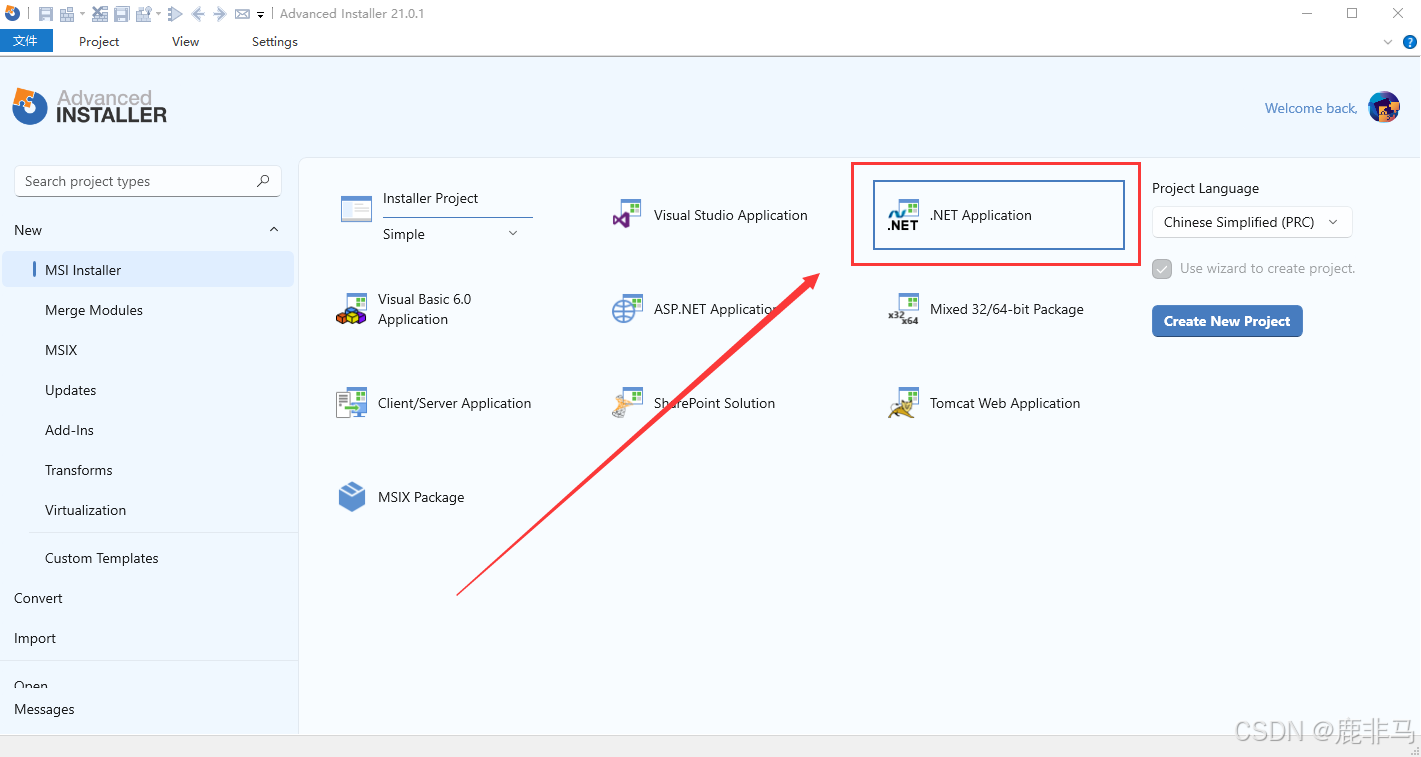Click the Back arrow toolbar icon
The width and height of the screenshot is (1421, 757).
198,14
